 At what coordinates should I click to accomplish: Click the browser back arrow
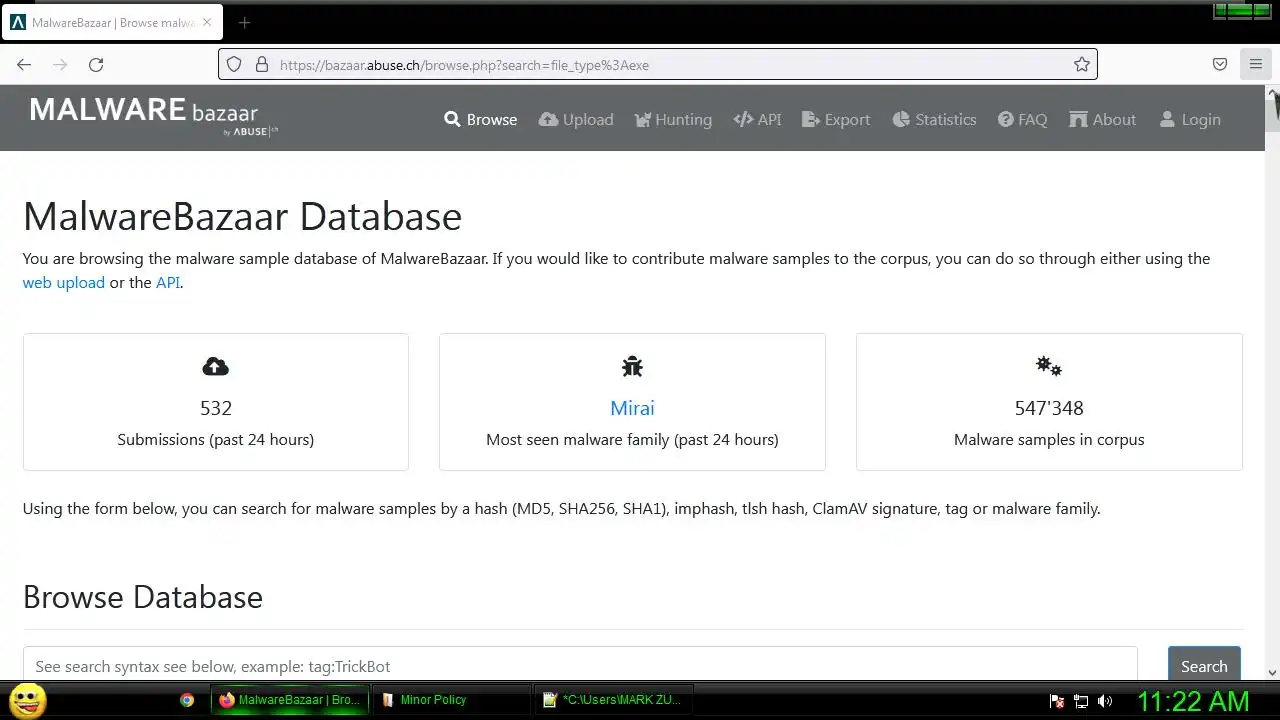coord(24,64)
